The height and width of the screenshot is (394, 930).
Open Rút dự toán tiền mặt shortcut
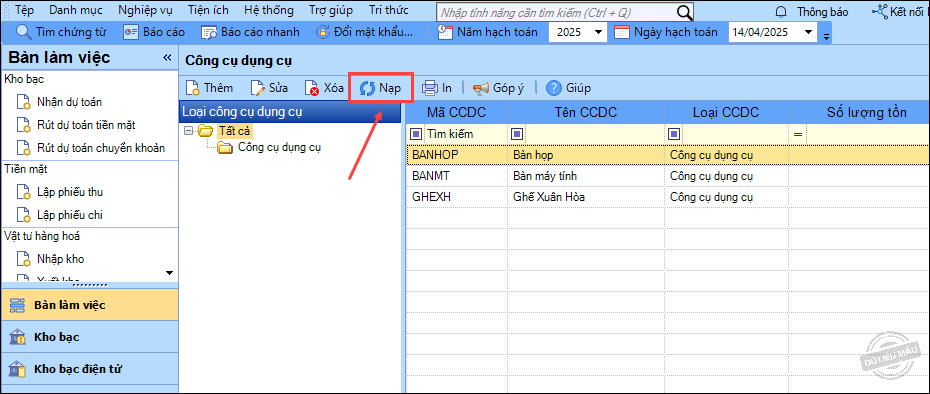(86, 125)
